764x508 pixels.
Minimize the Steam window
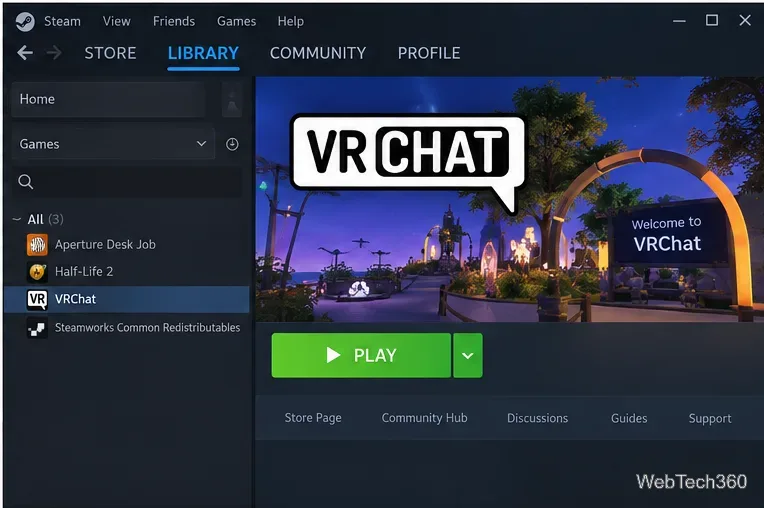point(679,21)
